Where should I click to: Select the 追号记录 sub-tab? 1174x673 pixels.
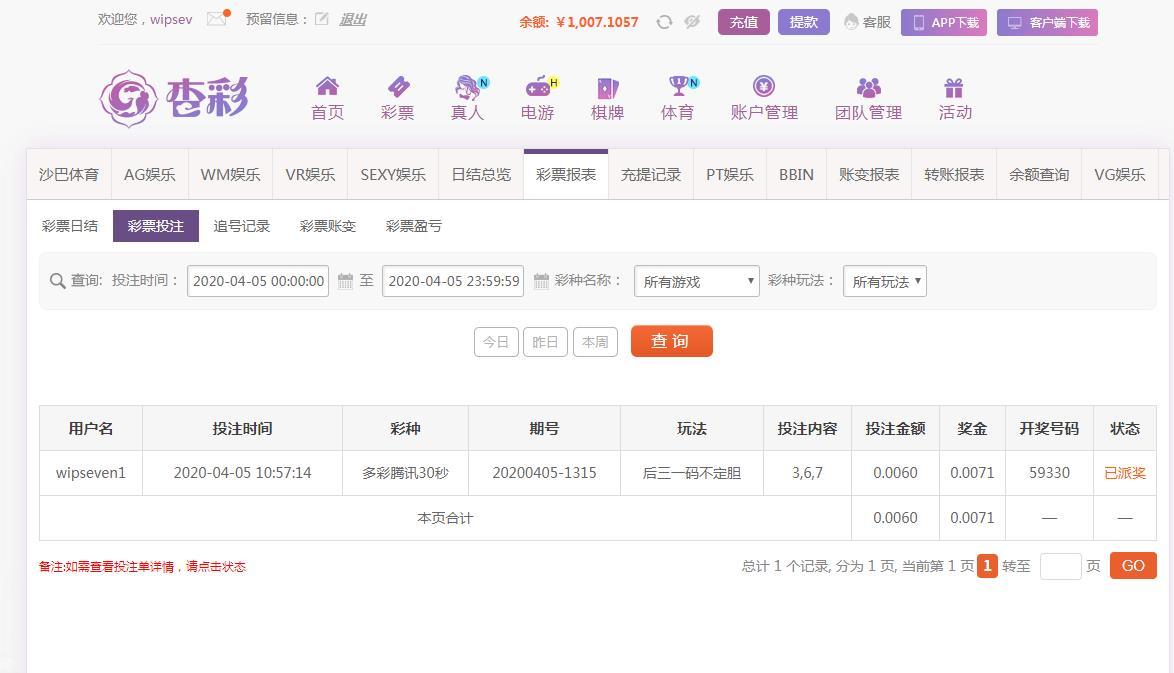click(x=242, y=226)
